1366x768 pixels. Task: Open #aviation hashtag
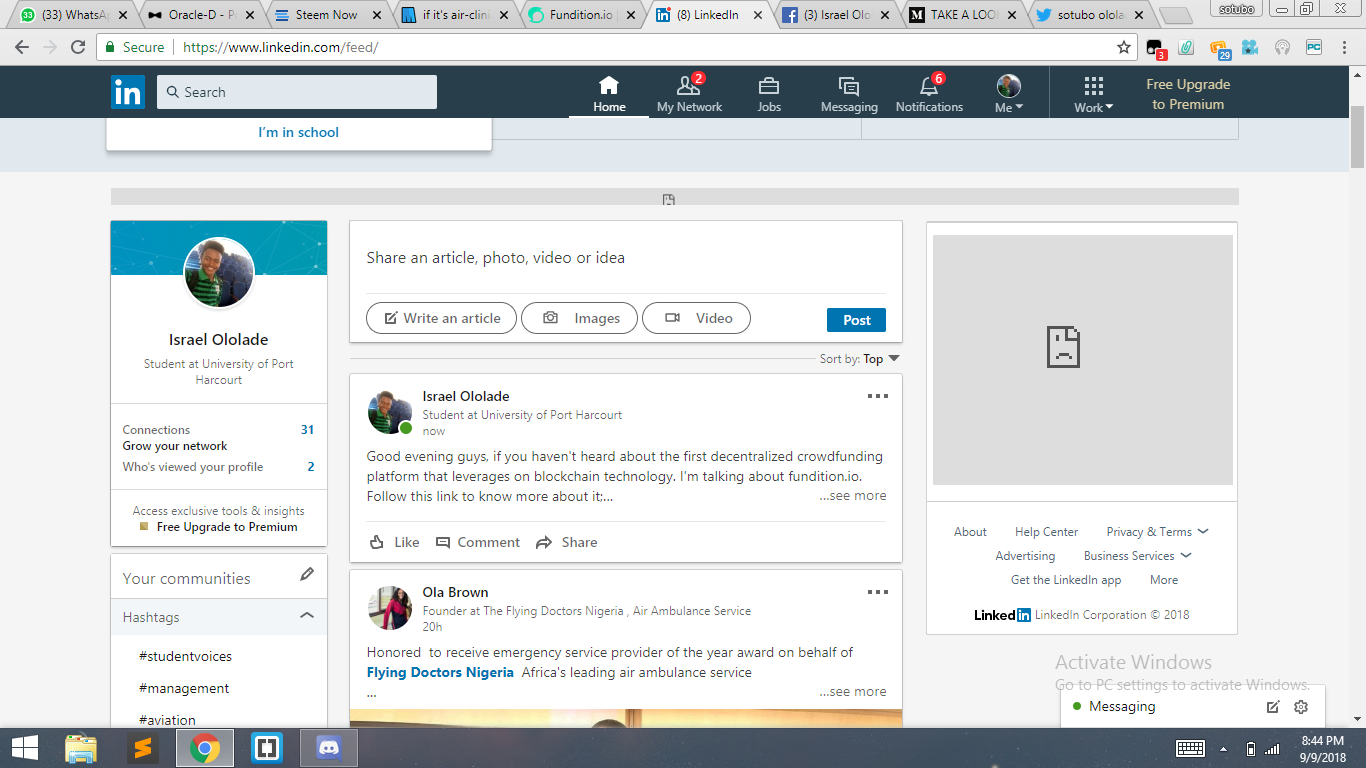167,719
